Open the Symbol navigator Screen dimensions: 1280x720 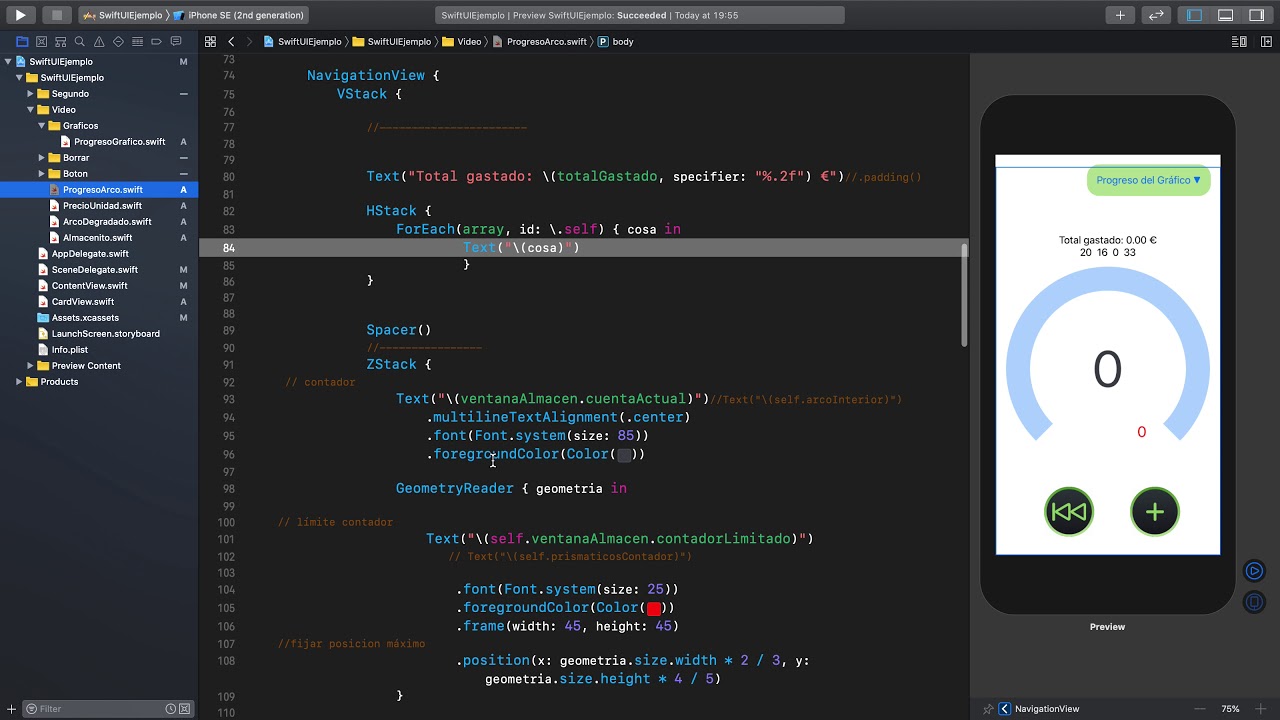[60, 42]
